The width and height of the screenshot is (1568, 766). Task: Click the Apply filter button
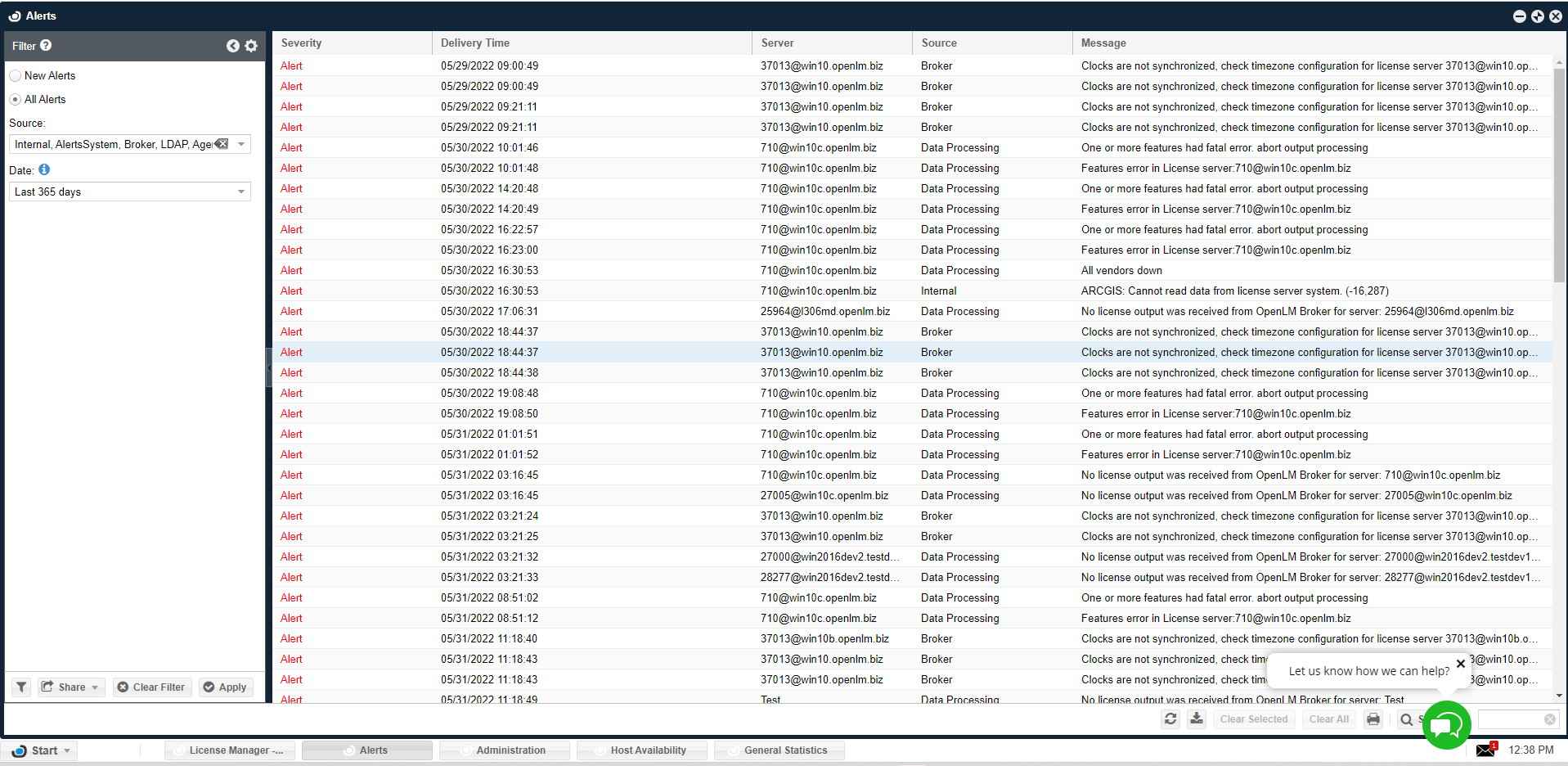coord(225,687)
